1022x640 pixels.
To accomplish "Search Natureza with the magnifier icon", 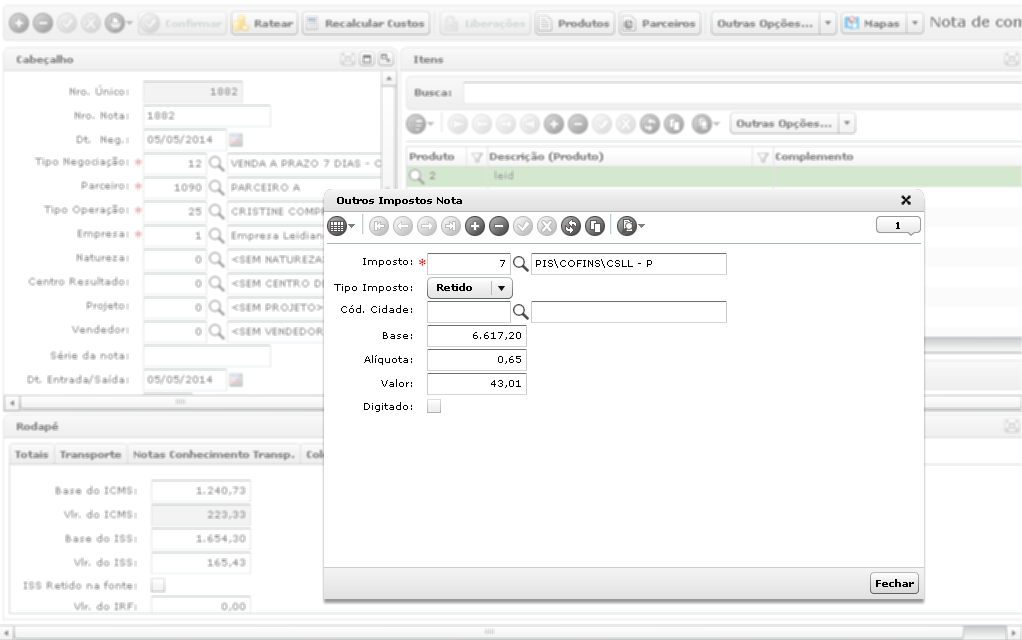I will coord(216,259).
